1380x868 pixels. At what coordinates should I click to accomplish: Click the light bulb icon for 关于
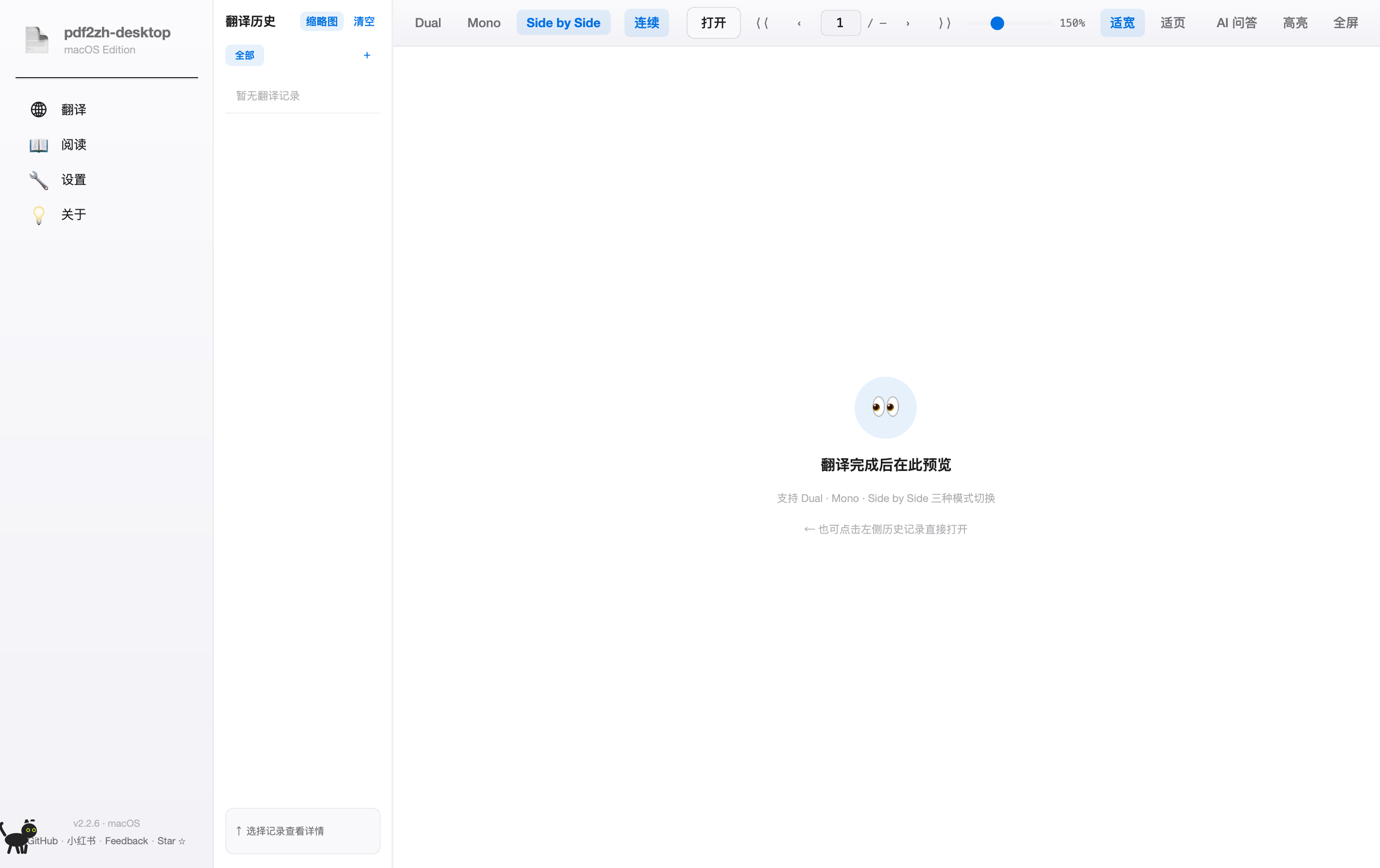point(38,215)
